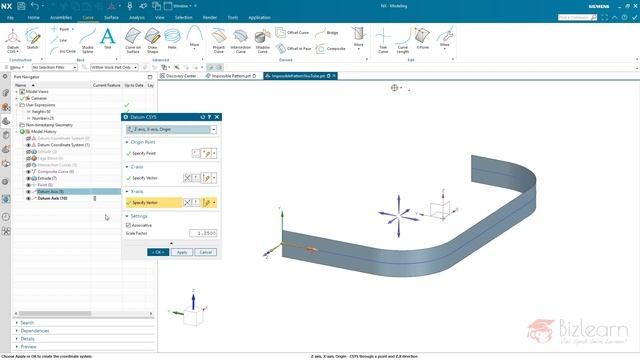Click the Save icon in title bar

tap(21, 6)
